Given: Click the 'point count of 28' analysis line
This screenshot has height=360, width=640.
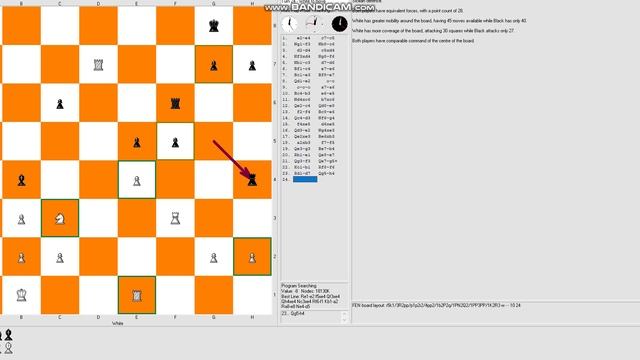Looking at the screenshot, I should [407, 11].
